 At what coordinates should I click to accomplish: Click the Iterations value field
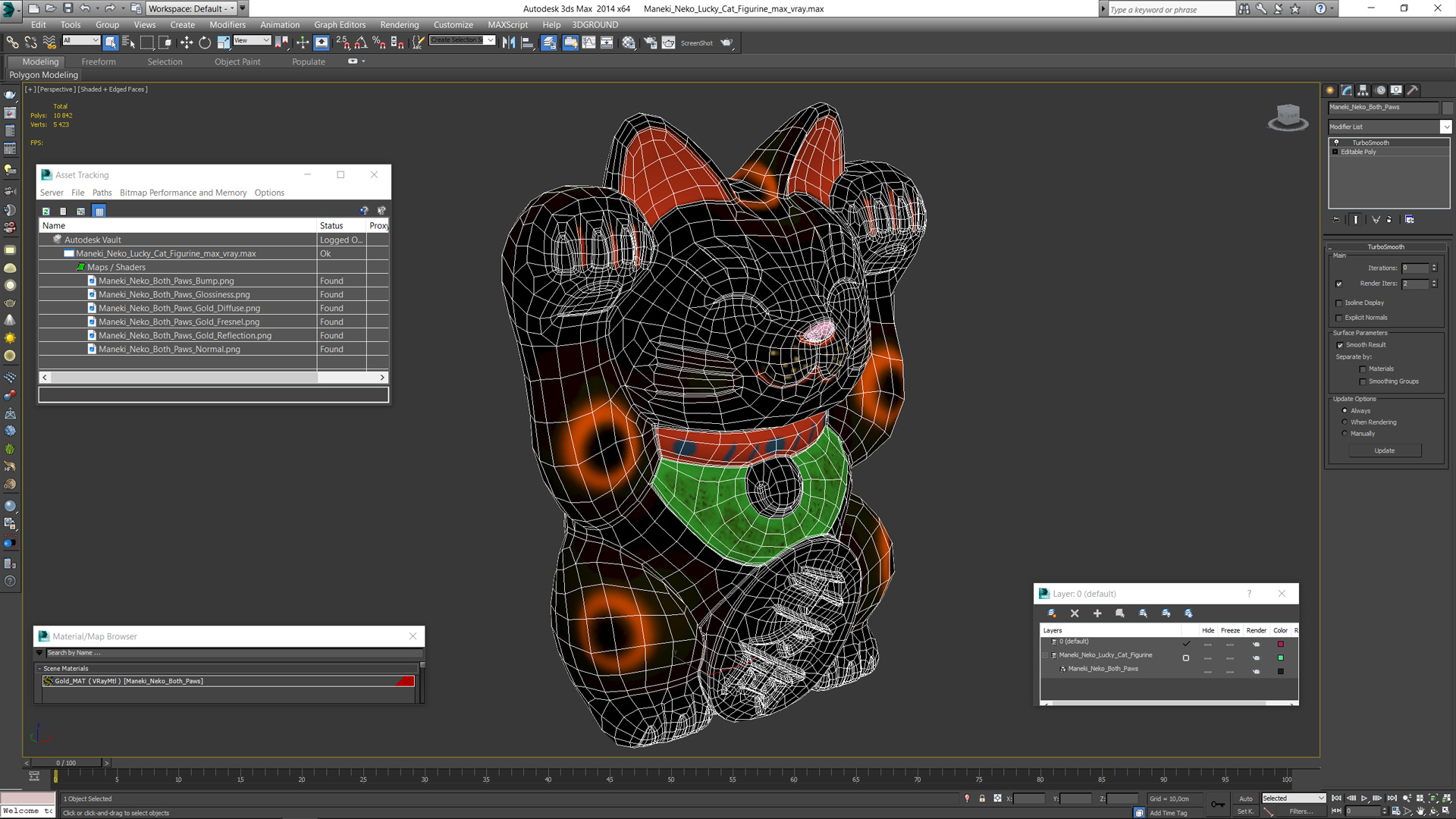(1415, 268)
